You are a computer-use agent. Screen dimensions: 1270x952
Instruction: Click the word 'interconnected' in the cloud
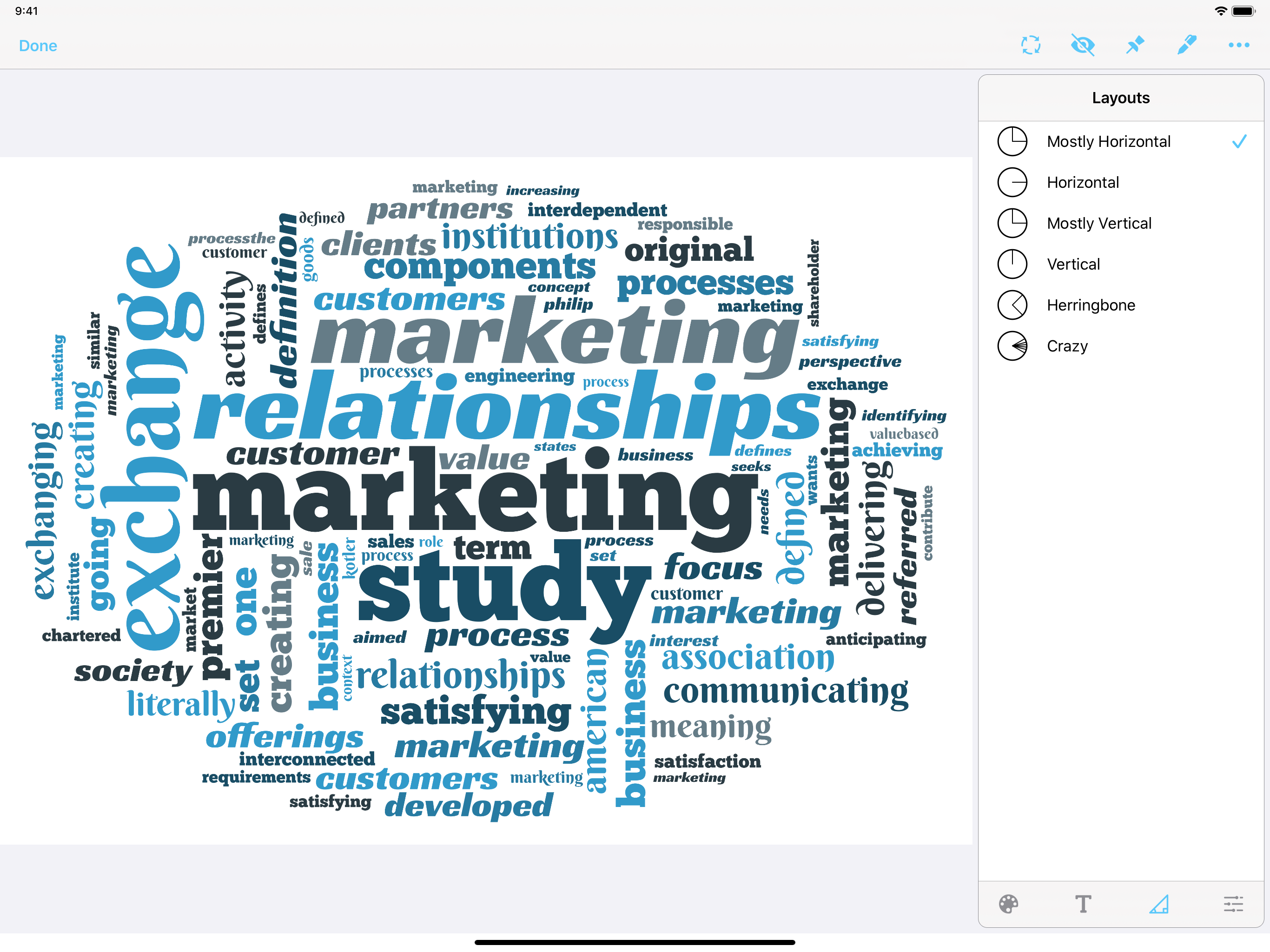tap(307, 759)
